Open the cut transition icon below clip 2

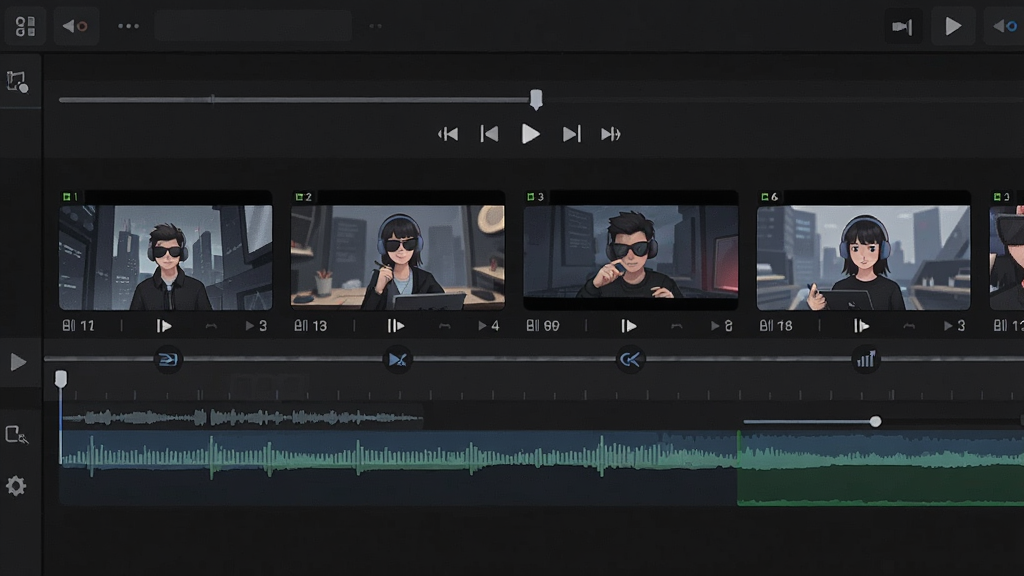pos(397,359)
